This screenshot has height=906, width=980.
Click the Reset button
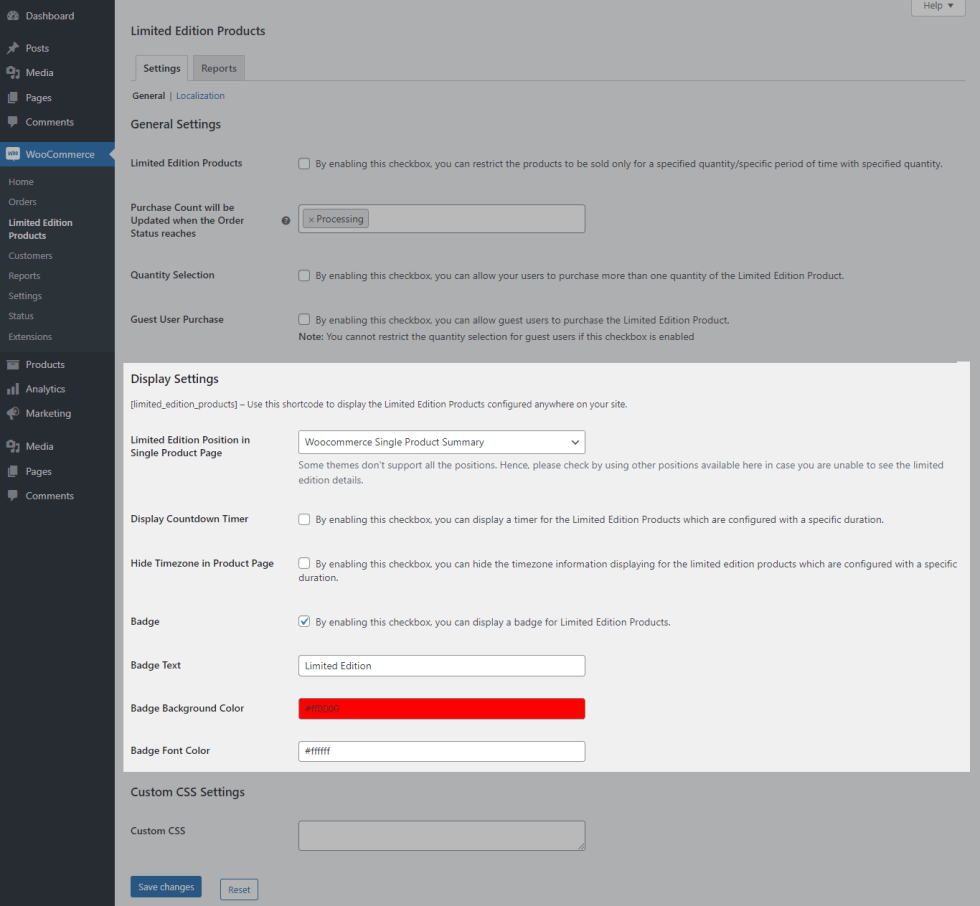click(x=239, y=889)
